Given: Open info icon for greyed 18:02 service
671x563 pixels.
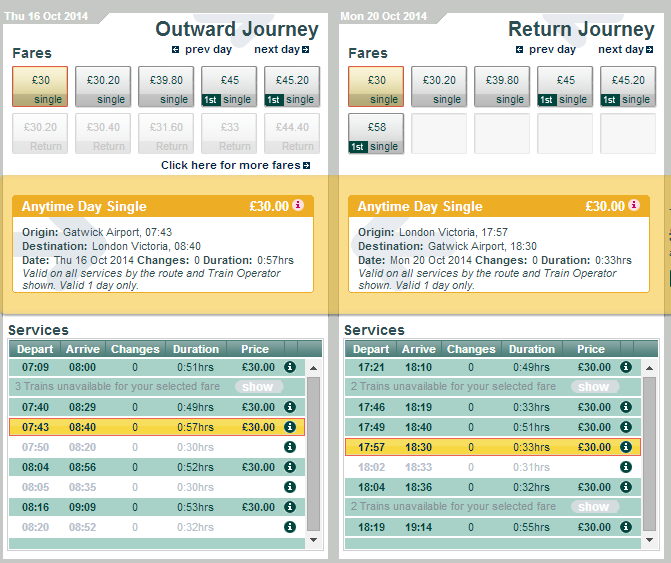Looking at the screenshot, I should 626,467.
